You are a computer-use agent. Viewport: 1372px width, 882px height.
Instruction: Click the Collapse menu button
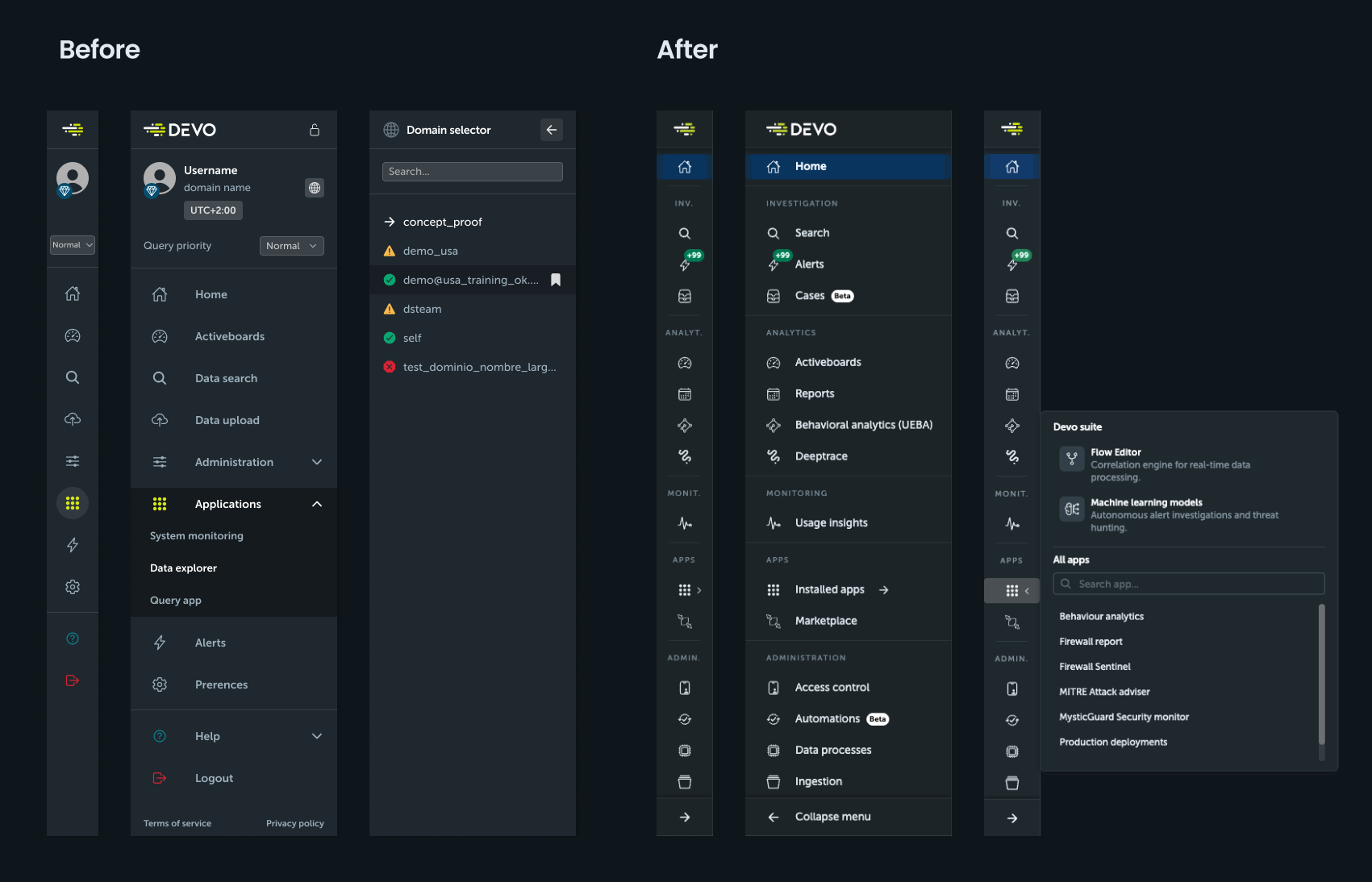832,816
